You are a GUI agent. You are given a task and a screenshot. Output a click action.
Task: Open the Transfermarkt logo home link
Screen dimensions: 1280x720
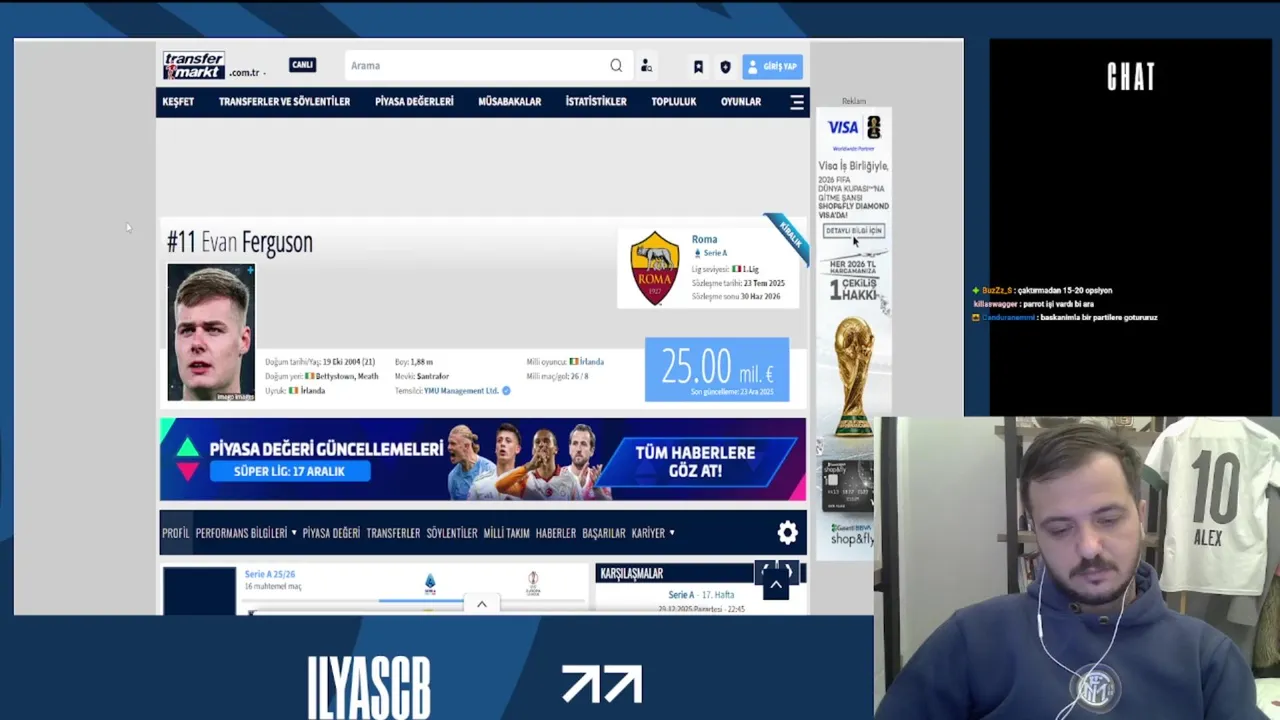(x=194, y=65)
